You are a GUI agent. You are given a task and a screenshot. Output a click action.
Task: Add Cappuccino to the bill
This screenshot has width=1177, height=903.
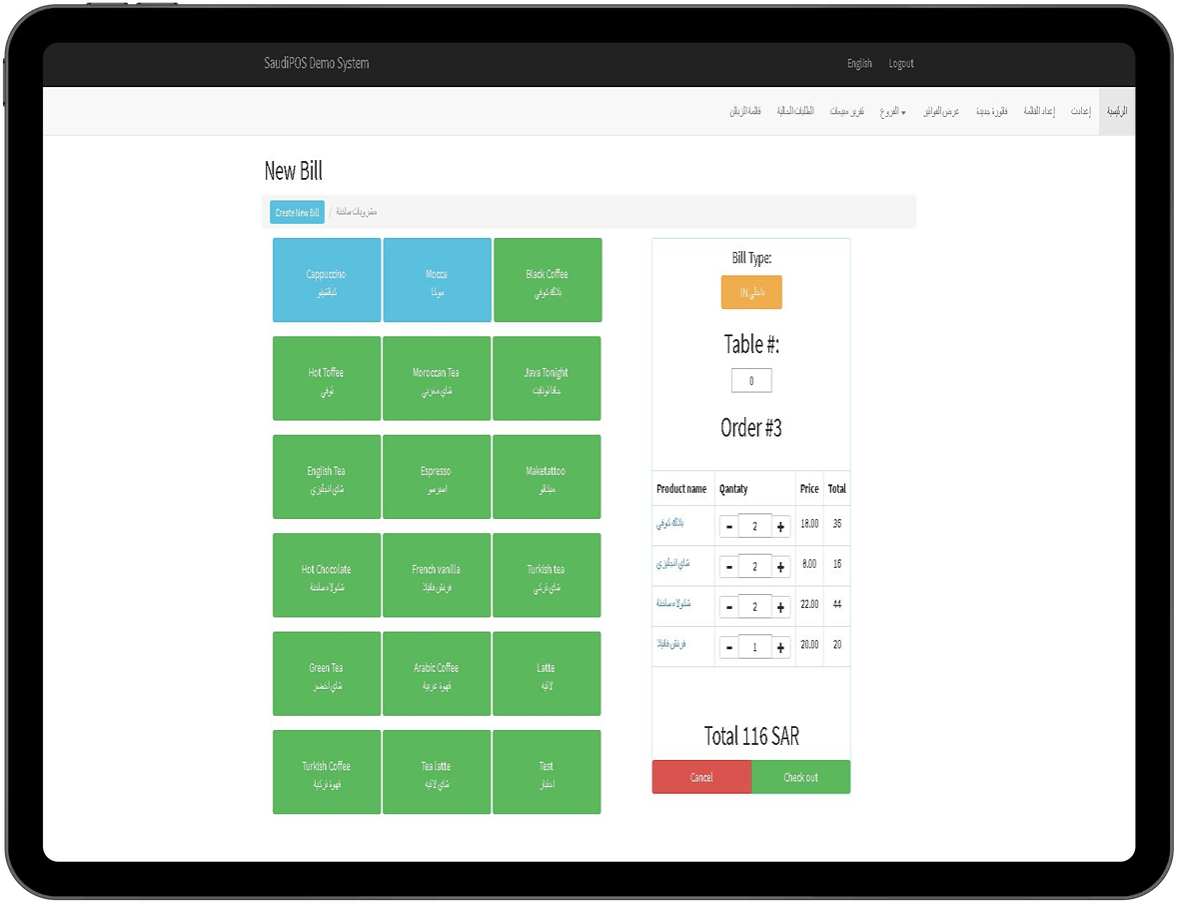click(326, 280)
